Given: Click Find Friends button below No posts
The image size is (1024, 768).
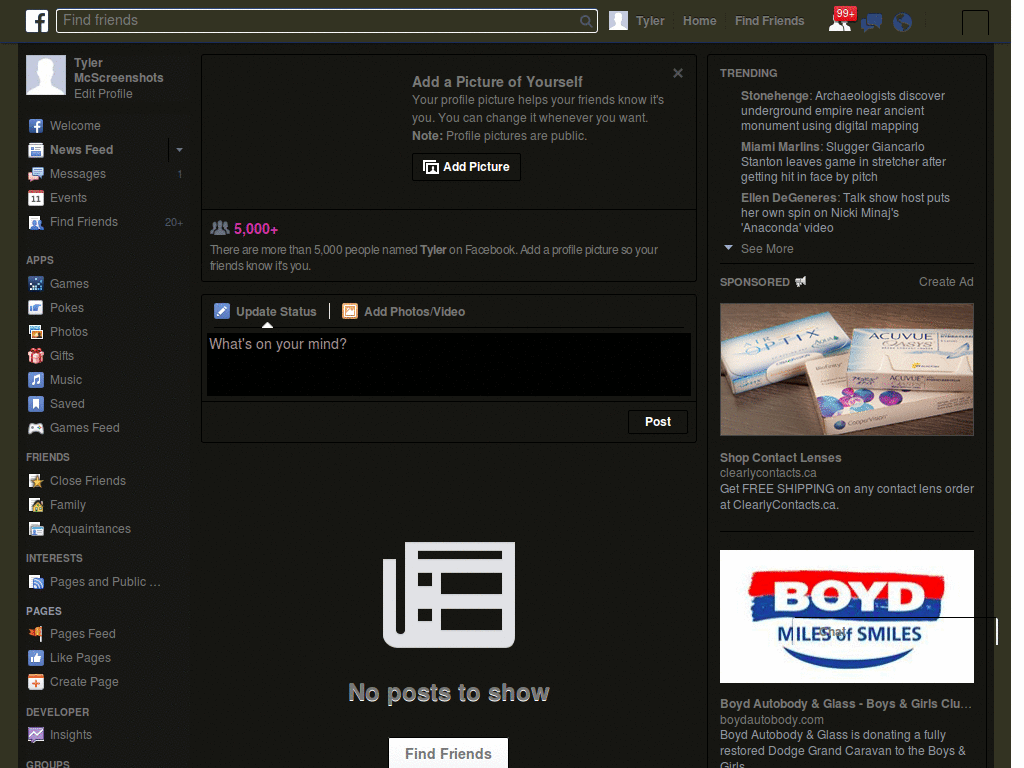Looking at the screenshot, I should pyautogui.click(x=448, y=754).
